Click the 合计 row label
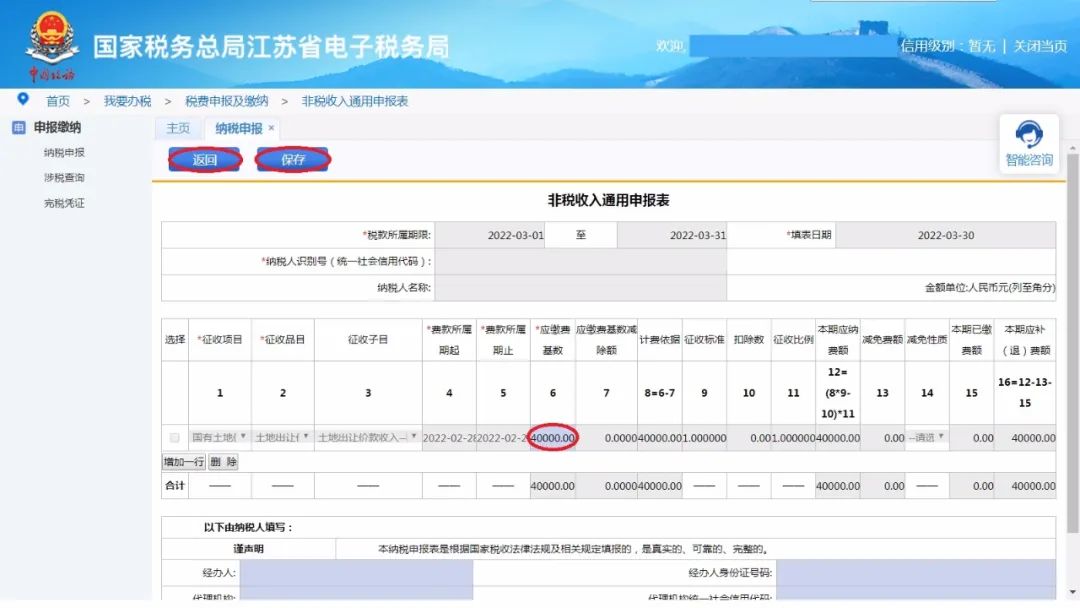 175,485
